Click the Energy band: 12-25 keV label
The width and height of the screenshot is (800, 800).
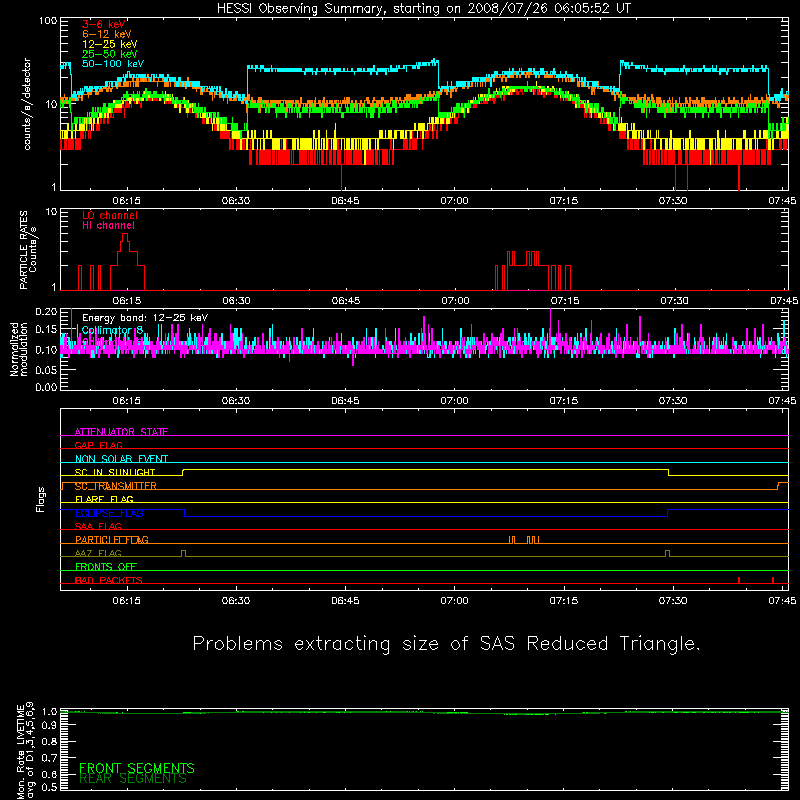pyautogui.click(x=145, y=318)
